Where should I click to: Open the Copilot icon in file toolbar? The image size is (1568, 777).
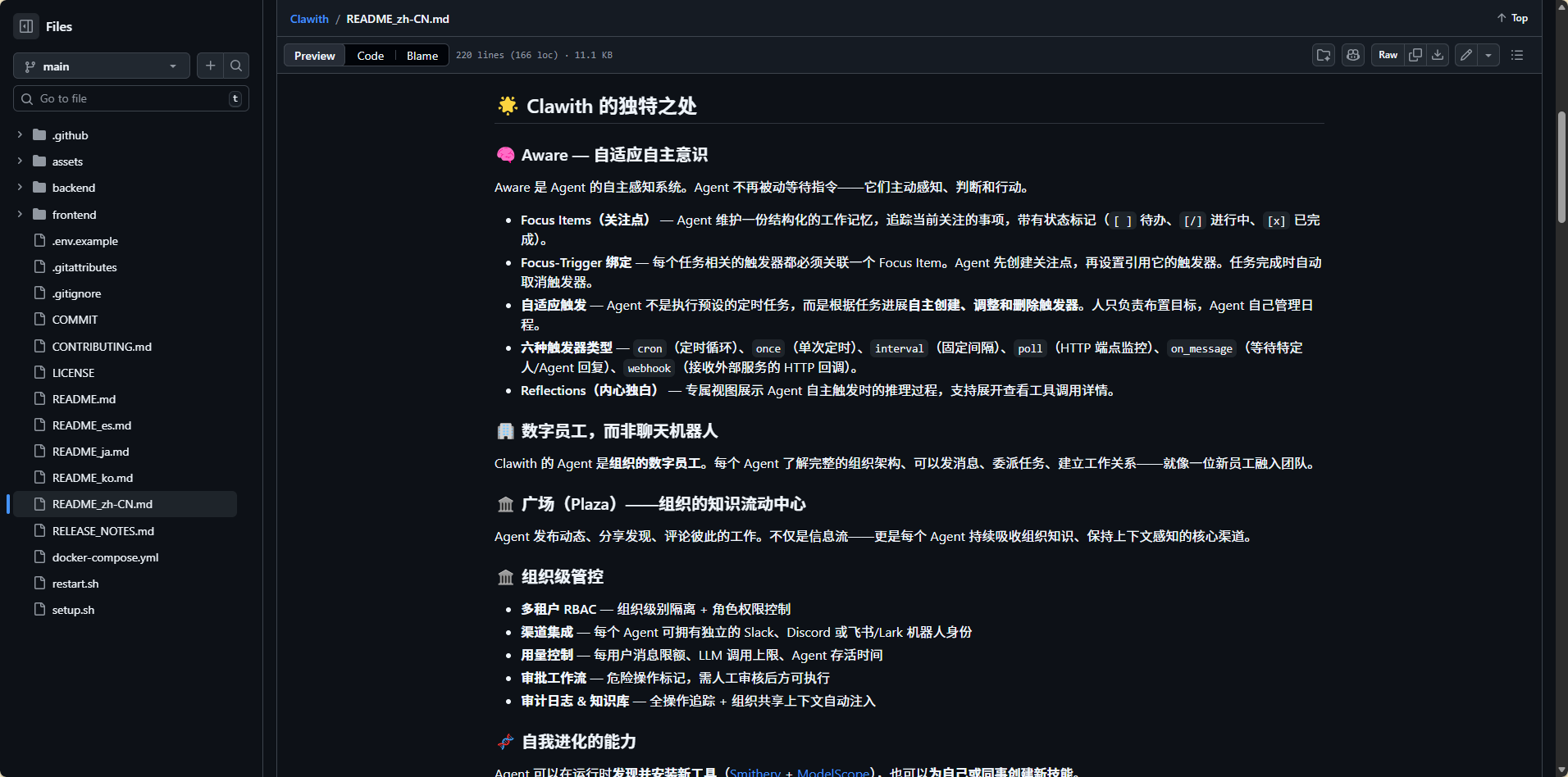(x=1353, y=55)
